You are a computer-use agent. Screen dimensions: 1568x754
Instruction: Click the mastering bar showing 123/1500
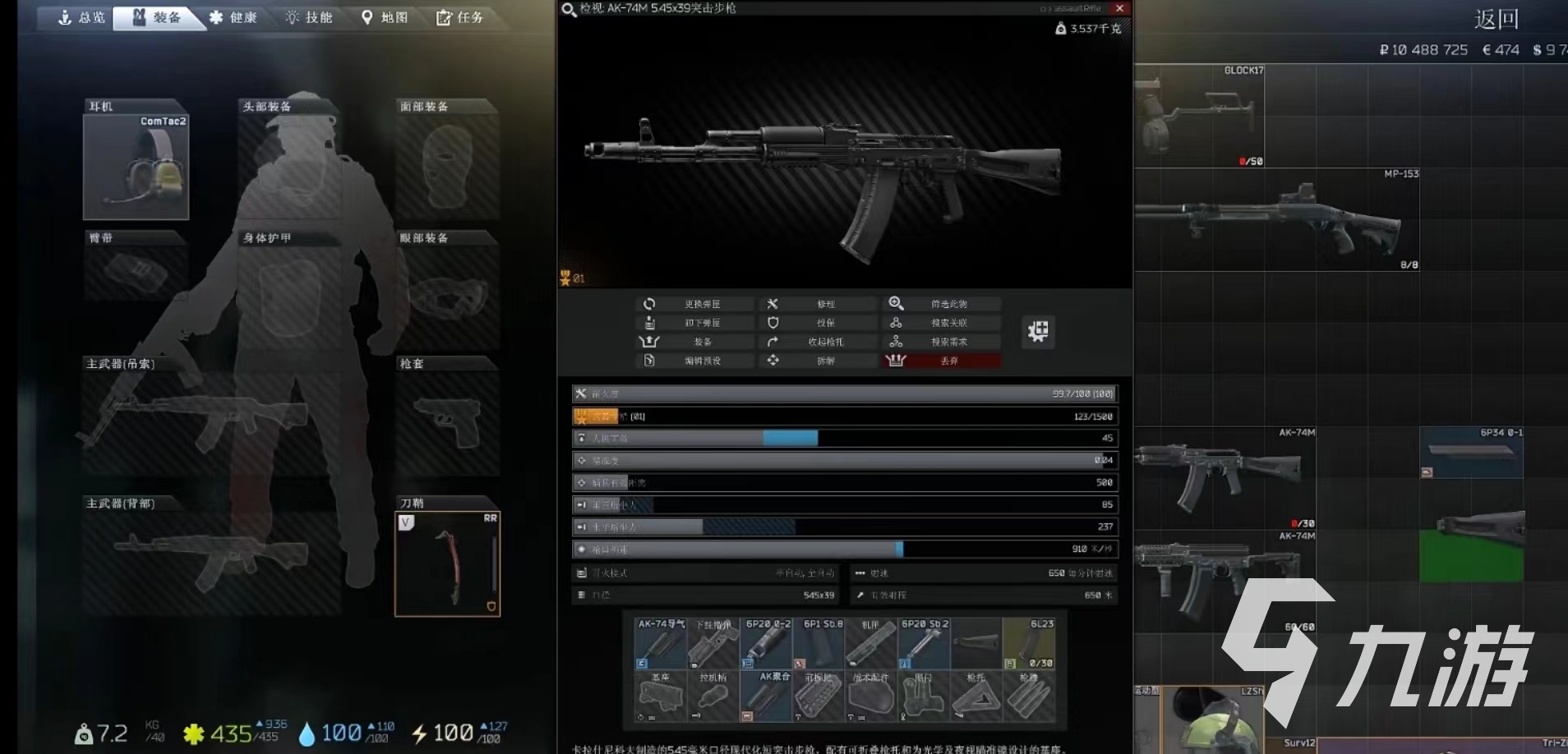pos(845,416)
